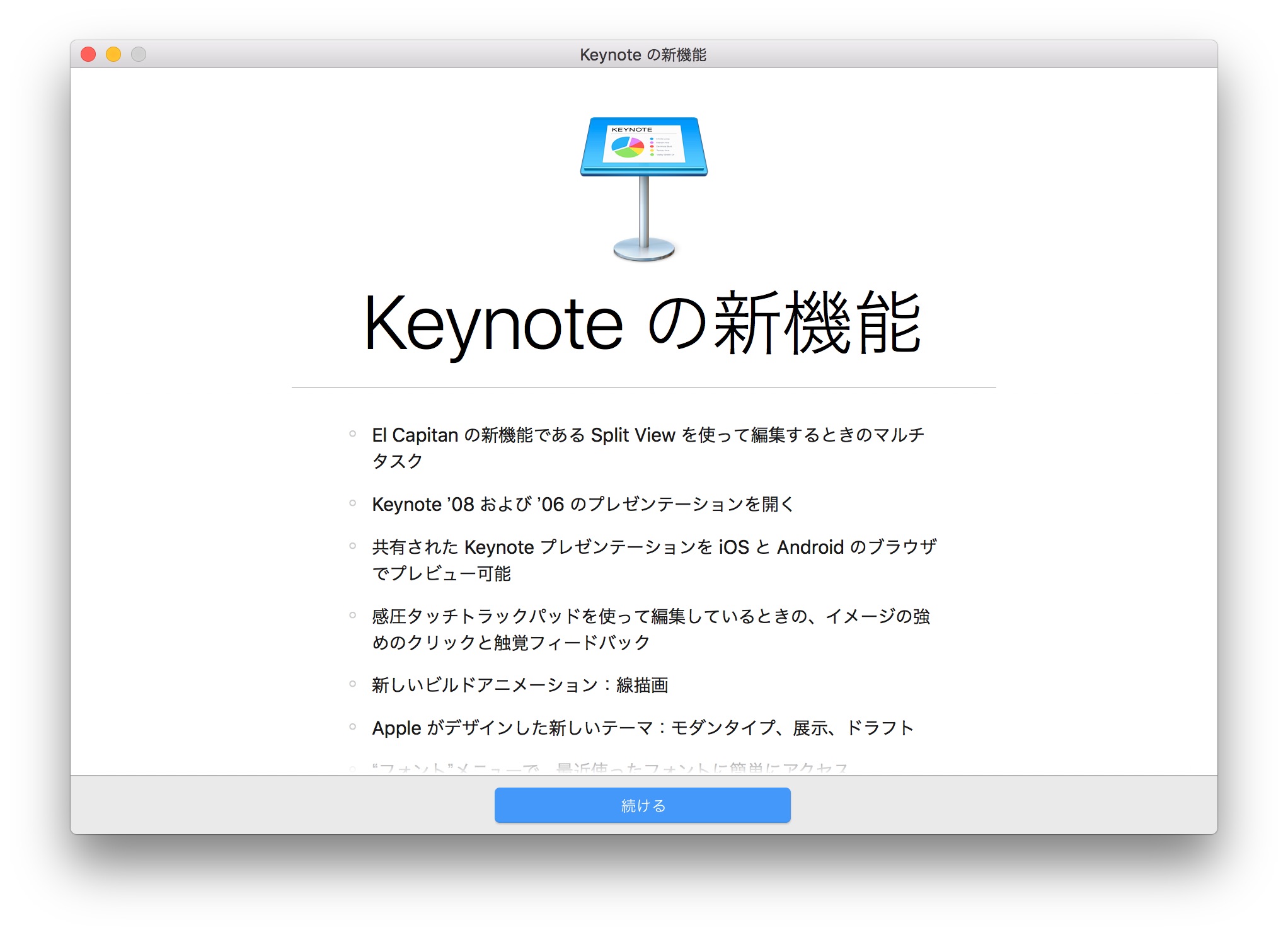Click bullet marker beside 感圧タッチ item
The width and height of the screenshot is (1288, 935).
pyautogui.click(x=353, y=615)
